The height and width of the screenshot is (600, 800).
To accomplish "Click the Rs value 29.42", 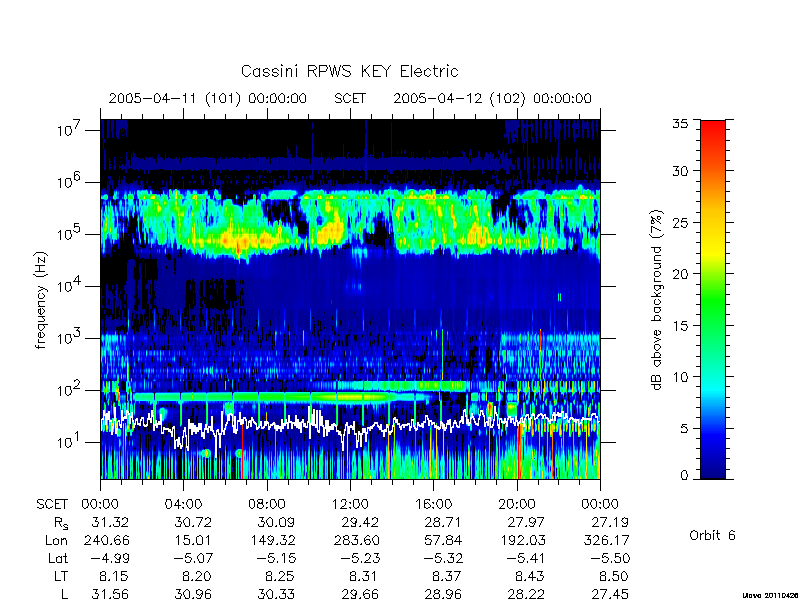I will (x=360, y=522).
